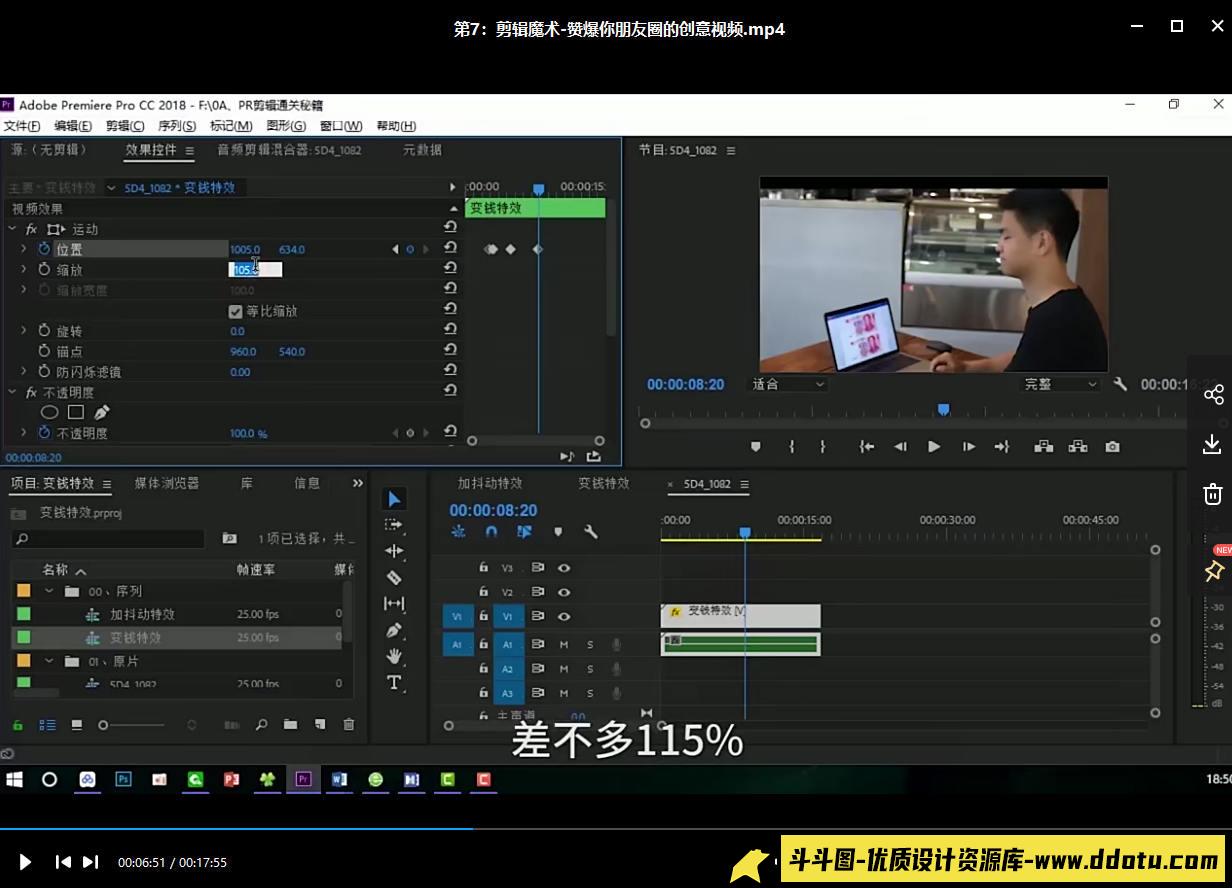Collapse the 00、序列 bin
The width and height of the screenshot is (1232, 888).
click(x=49, y=591)
